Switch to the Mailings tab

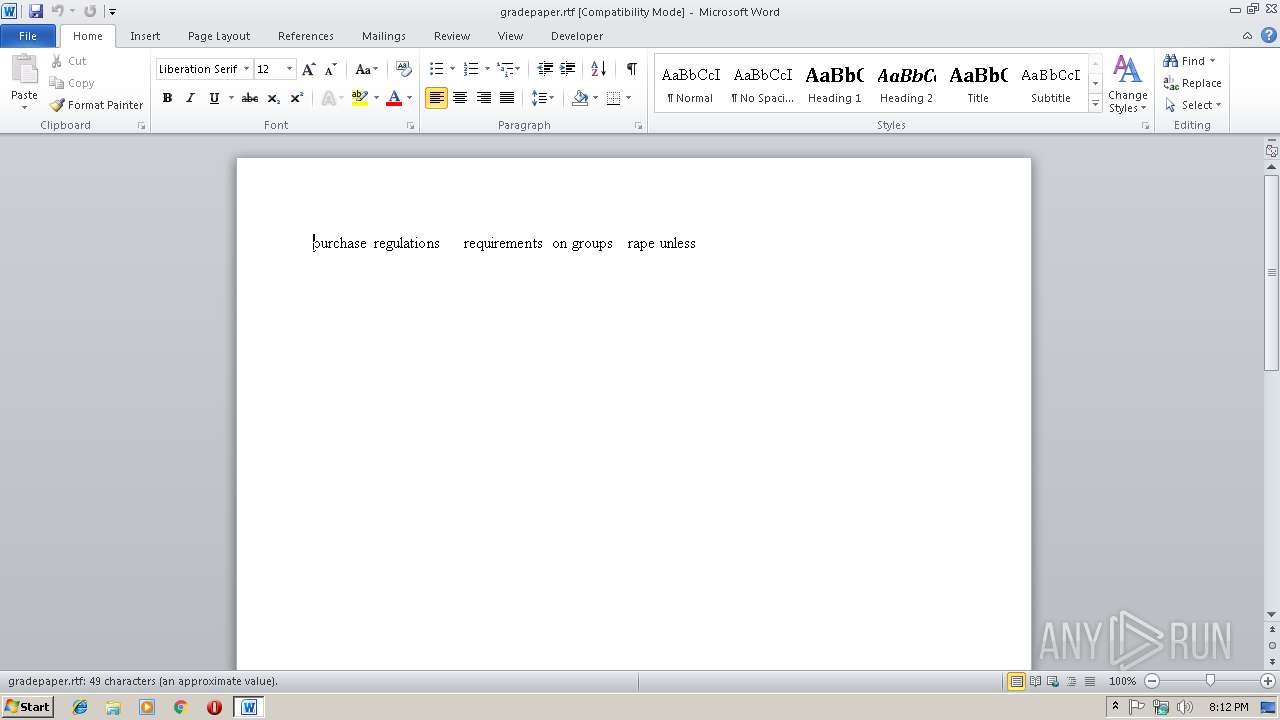tap(384, 36)
